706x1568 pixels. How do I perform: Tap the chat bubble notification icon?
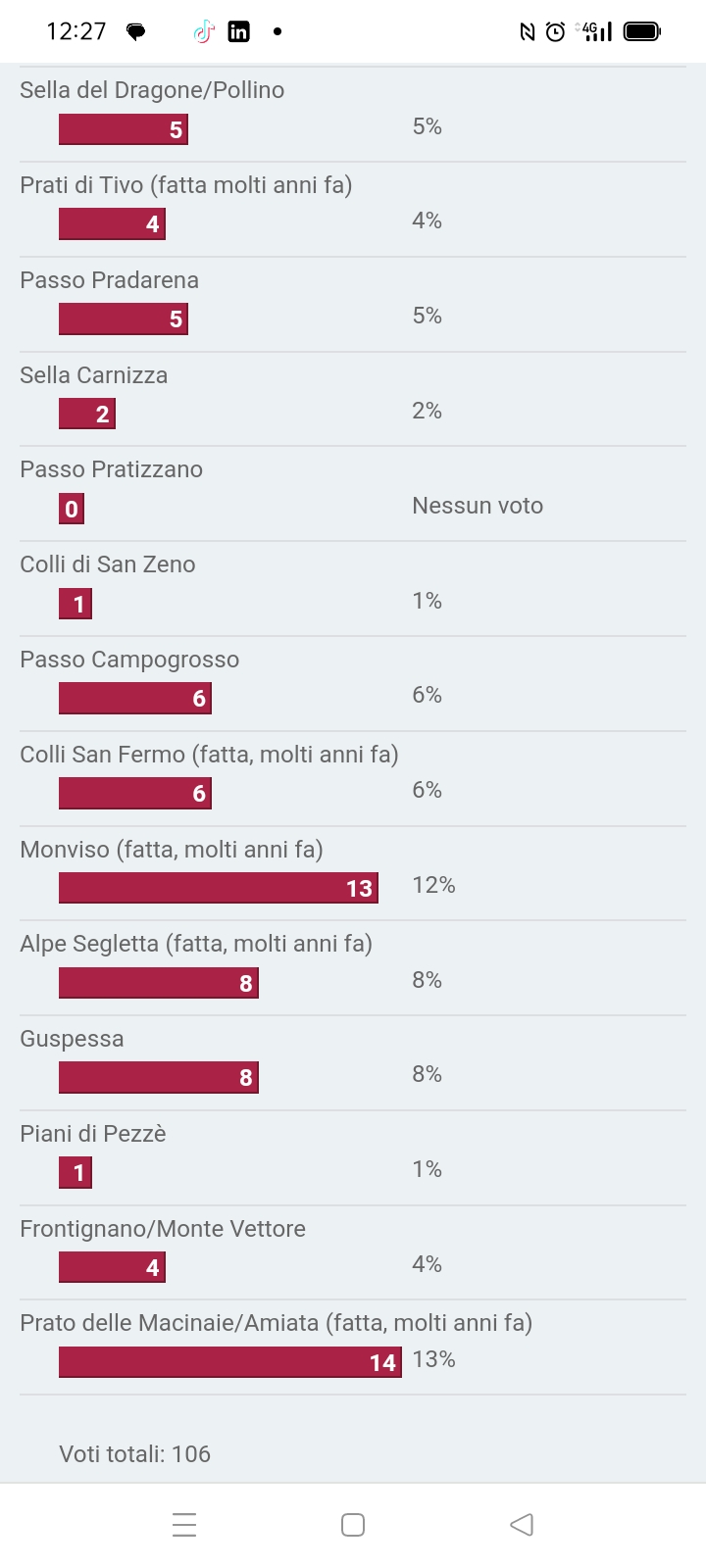(136, 32)
